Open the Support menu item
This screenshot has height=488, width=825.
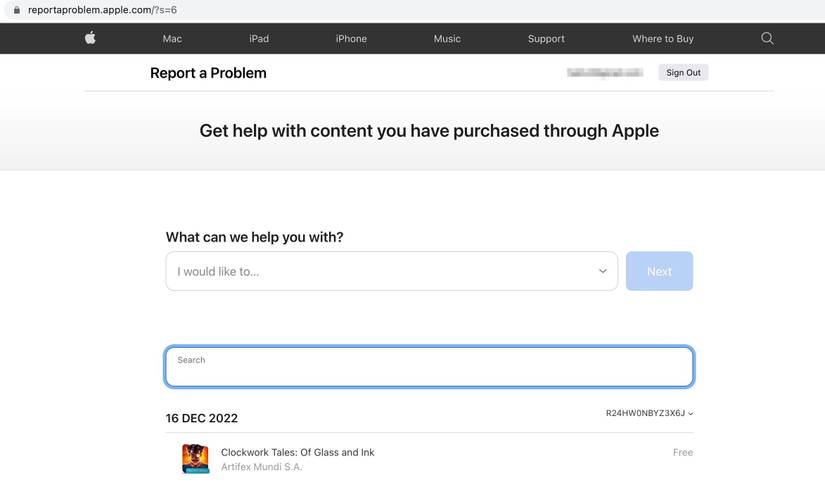point(546,39)
